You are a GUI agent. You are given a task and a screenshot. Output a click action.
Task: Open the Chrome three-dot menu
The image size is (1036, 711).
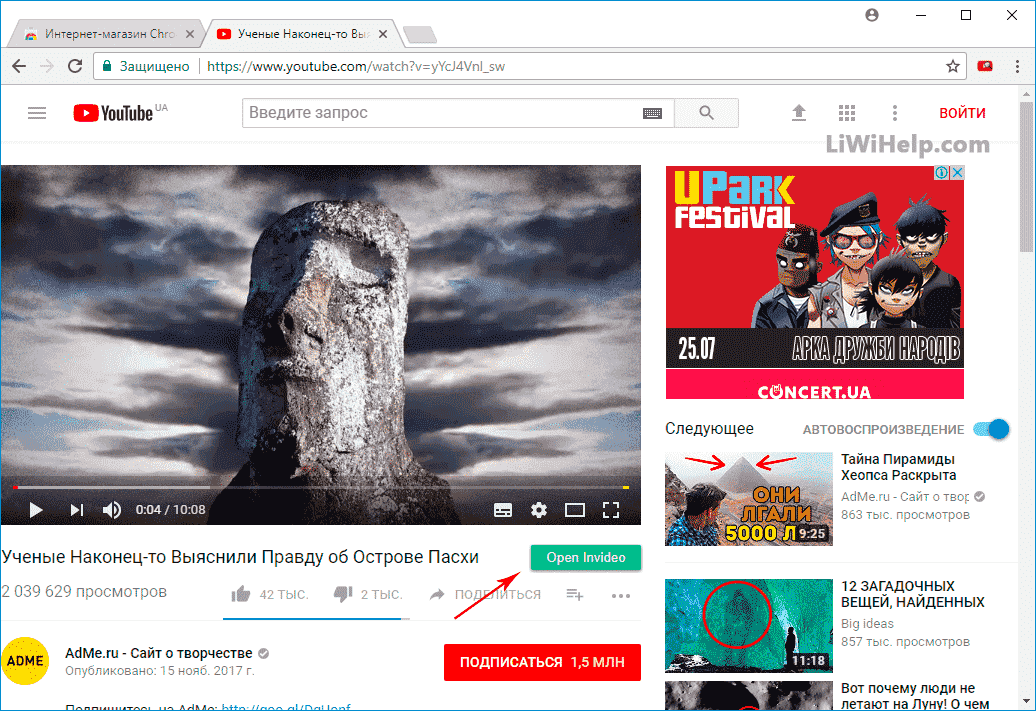(1018, 66)
